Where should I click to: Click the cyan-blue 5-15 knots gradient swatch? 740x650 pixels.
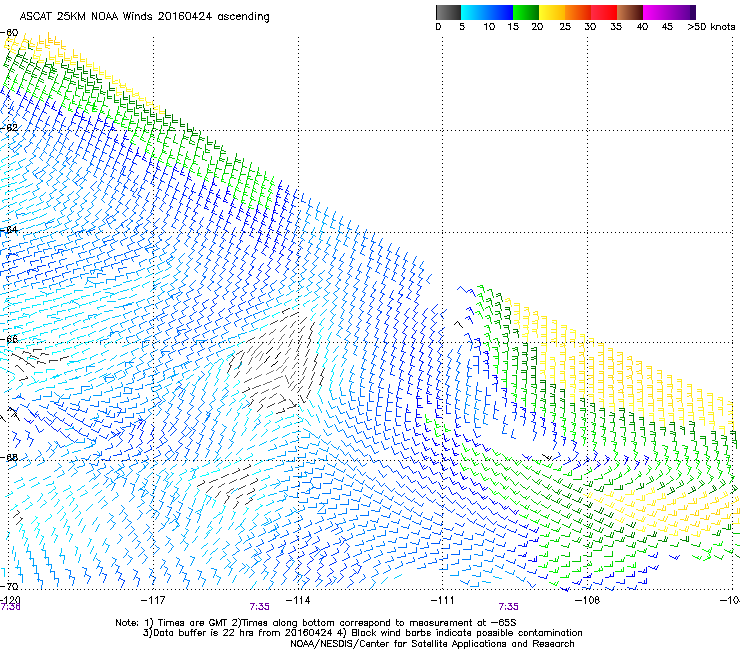(487, 12)
